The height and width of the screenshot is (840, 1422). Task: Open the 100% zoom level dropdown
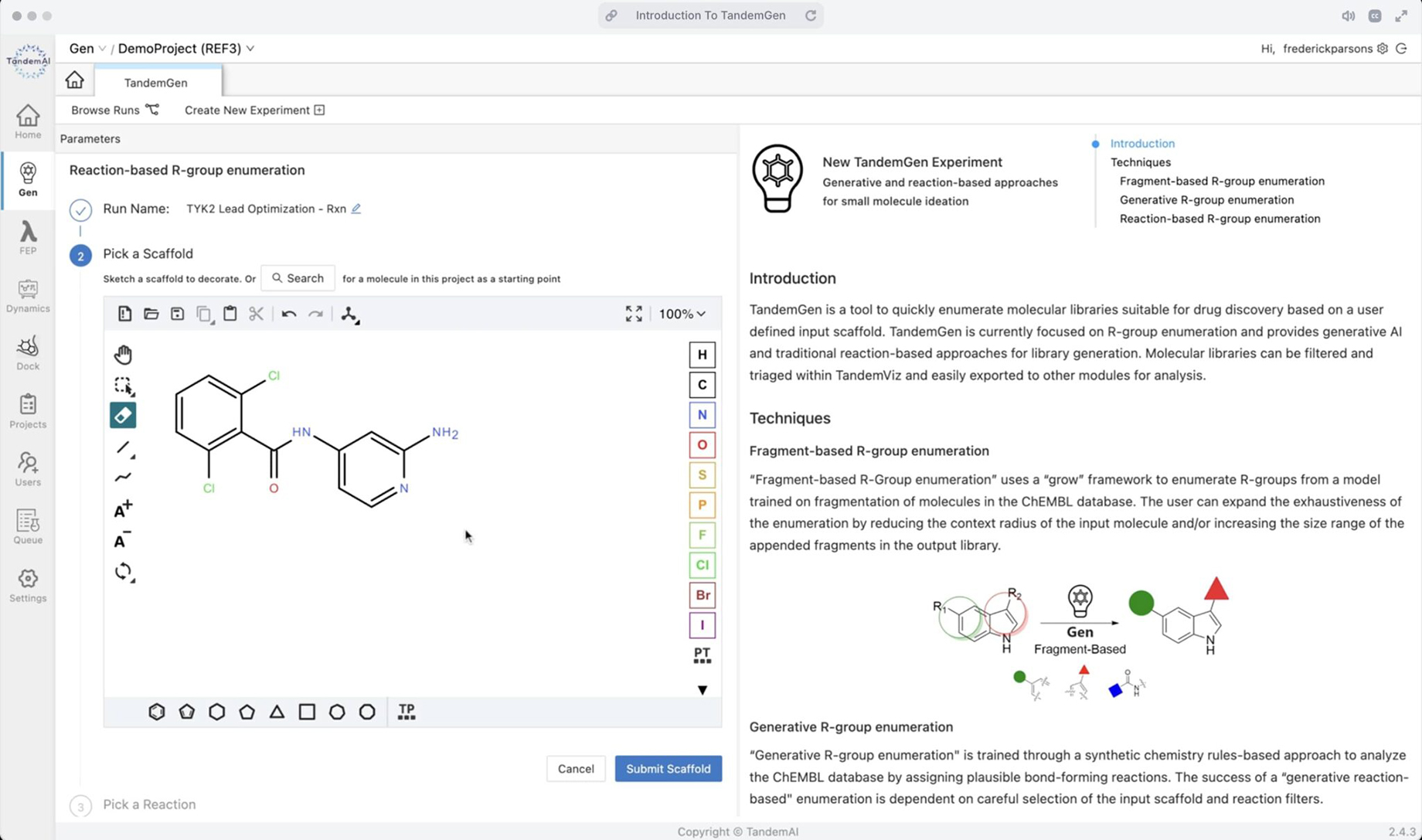[x=682, y=314]
